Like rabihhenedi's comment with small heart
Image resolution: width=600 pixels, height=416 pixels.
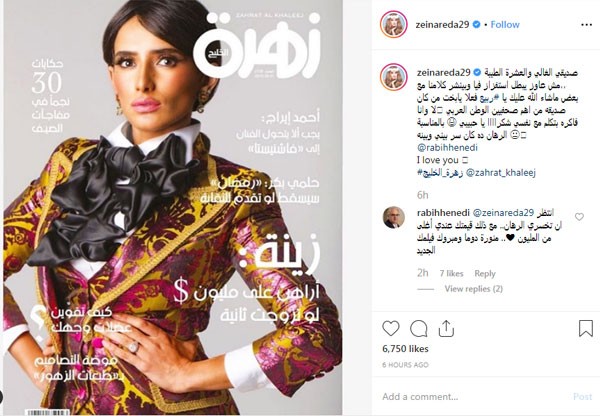coord(579,217)
